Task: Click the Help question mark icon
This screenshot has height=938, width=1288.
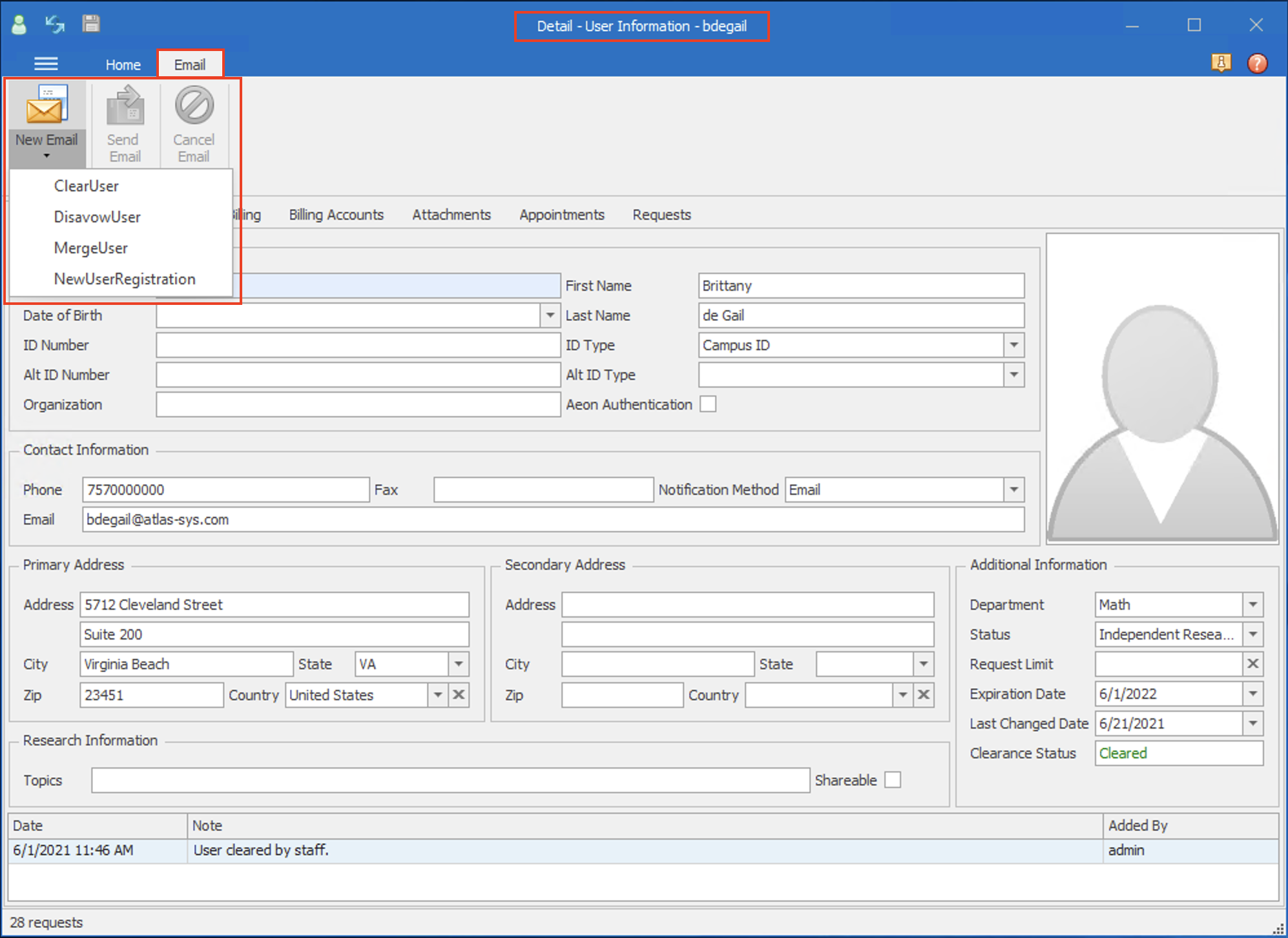Action: [1258, 63]
